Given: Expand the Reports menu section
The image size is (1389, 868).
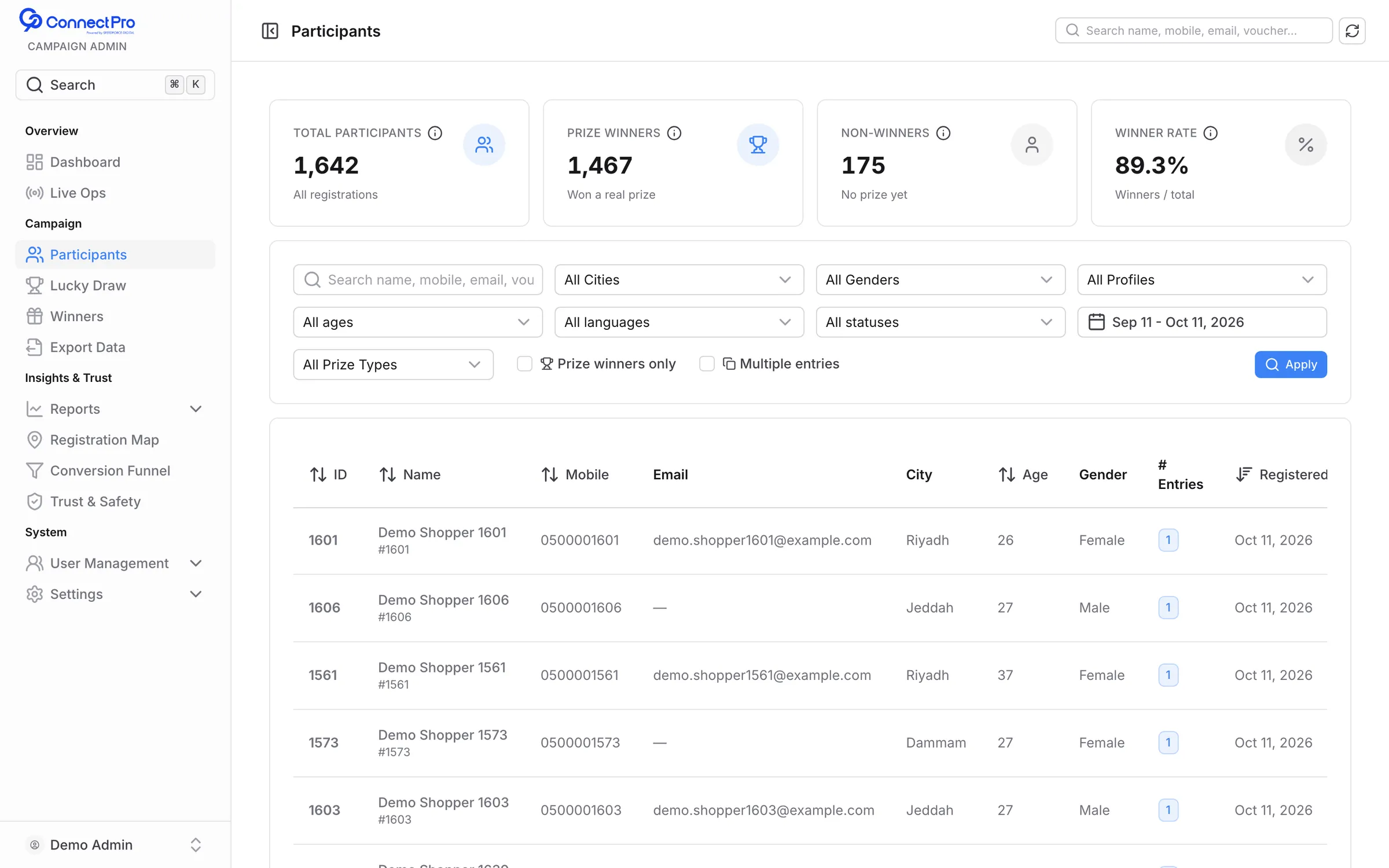Looking at the screenshot, I should [115, 409].
